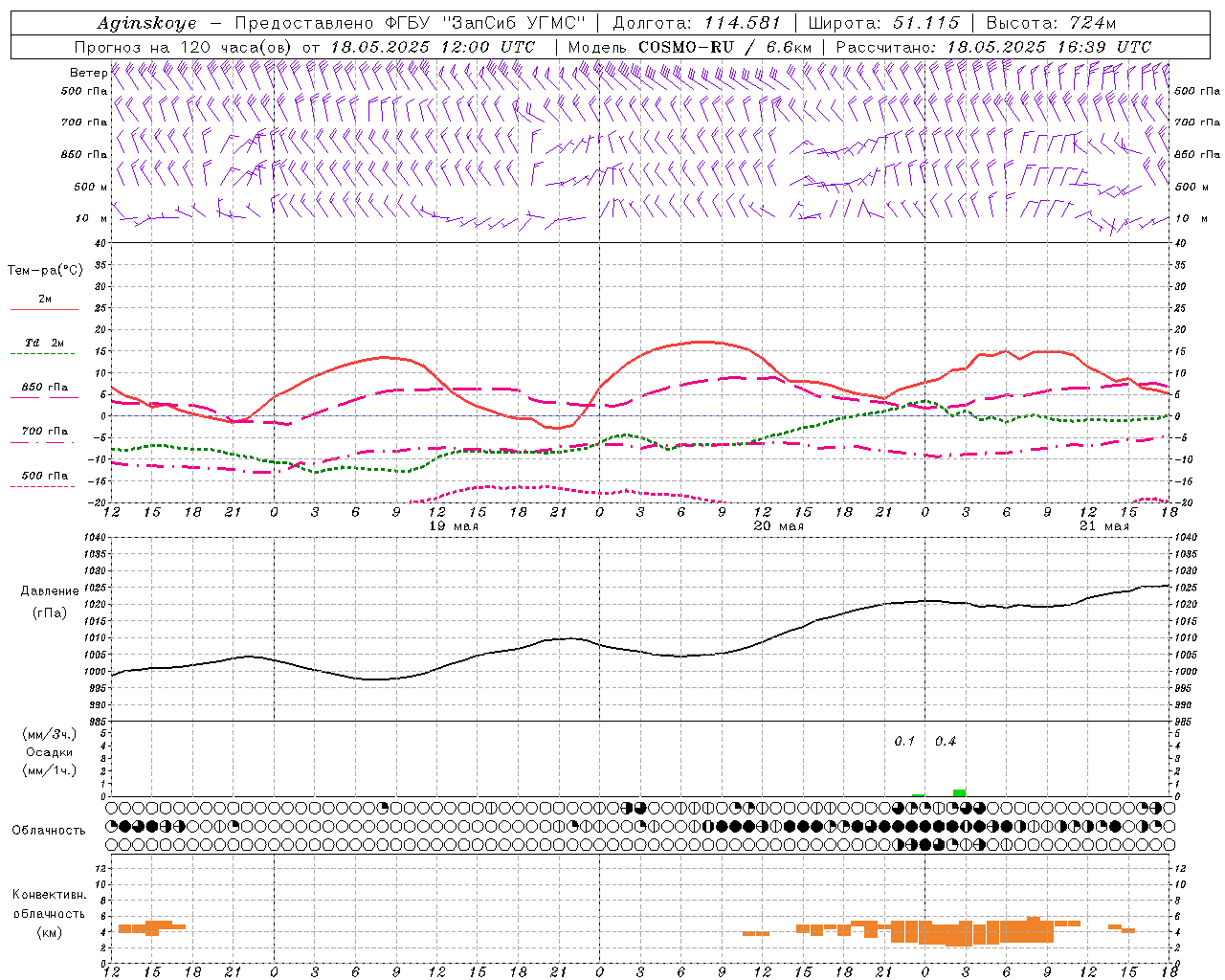Screen dimensions: 1225x980
Task: Click the Осадки precipitation label
Action: click(x=50, y=752)
